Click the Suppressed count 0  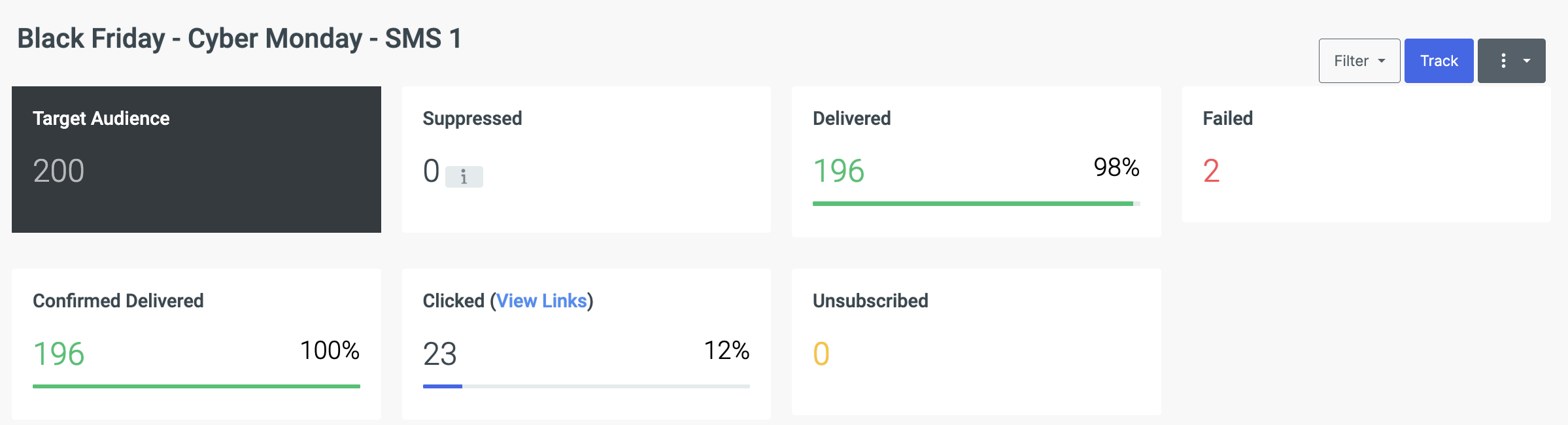[431, 171]
